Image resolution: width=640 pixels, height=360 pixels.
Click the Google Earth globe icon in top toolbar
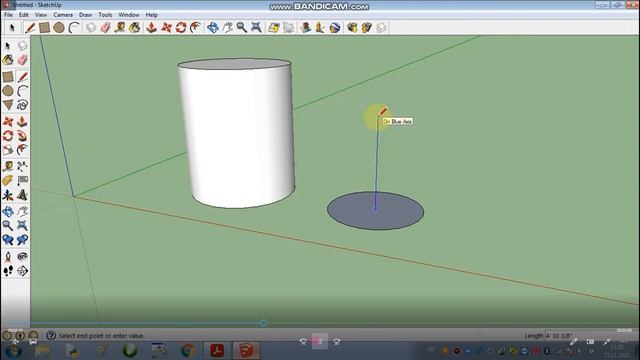335,27
